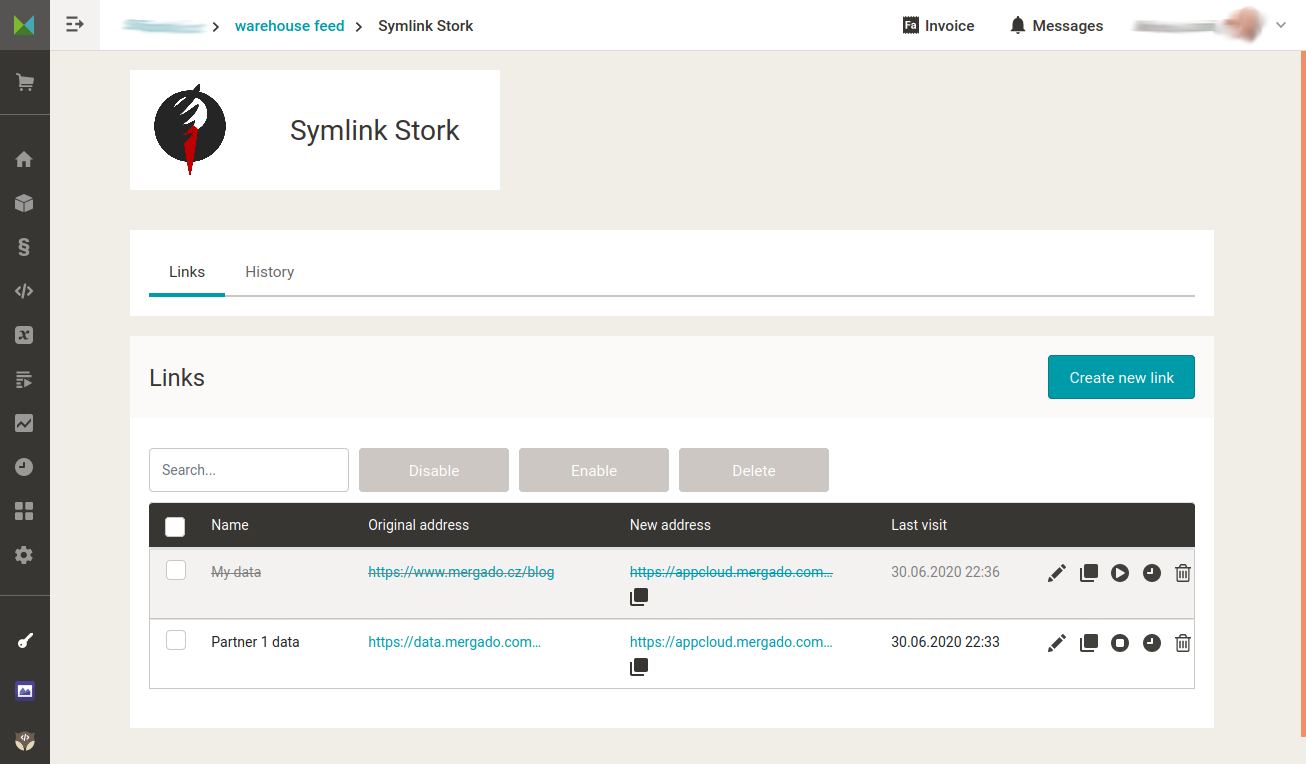
Task: Duplicate the My data link
Action: pyautogui.click(x=1089, y=573)
